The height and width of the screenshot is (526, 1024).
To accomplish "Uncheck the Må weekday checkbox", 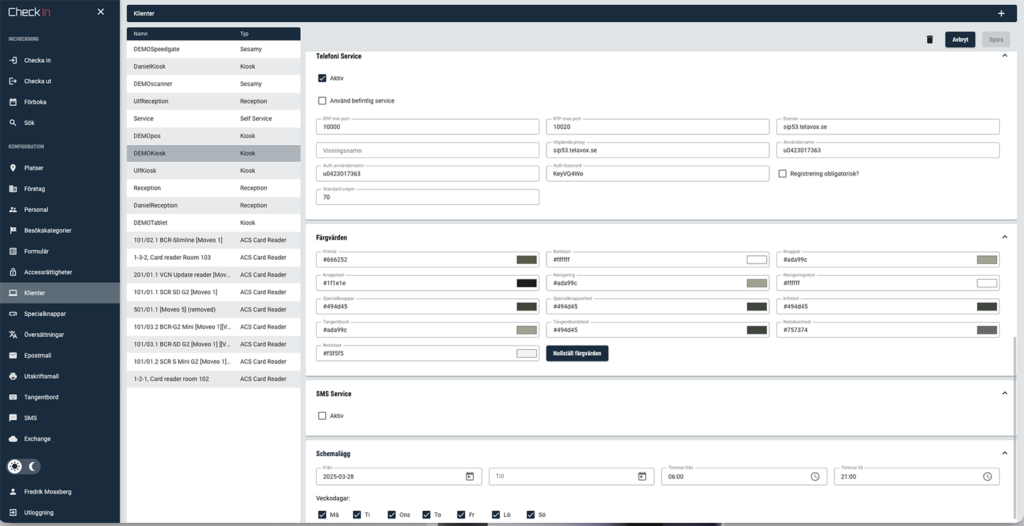I will pyautogui.click(x=322, y=515).
